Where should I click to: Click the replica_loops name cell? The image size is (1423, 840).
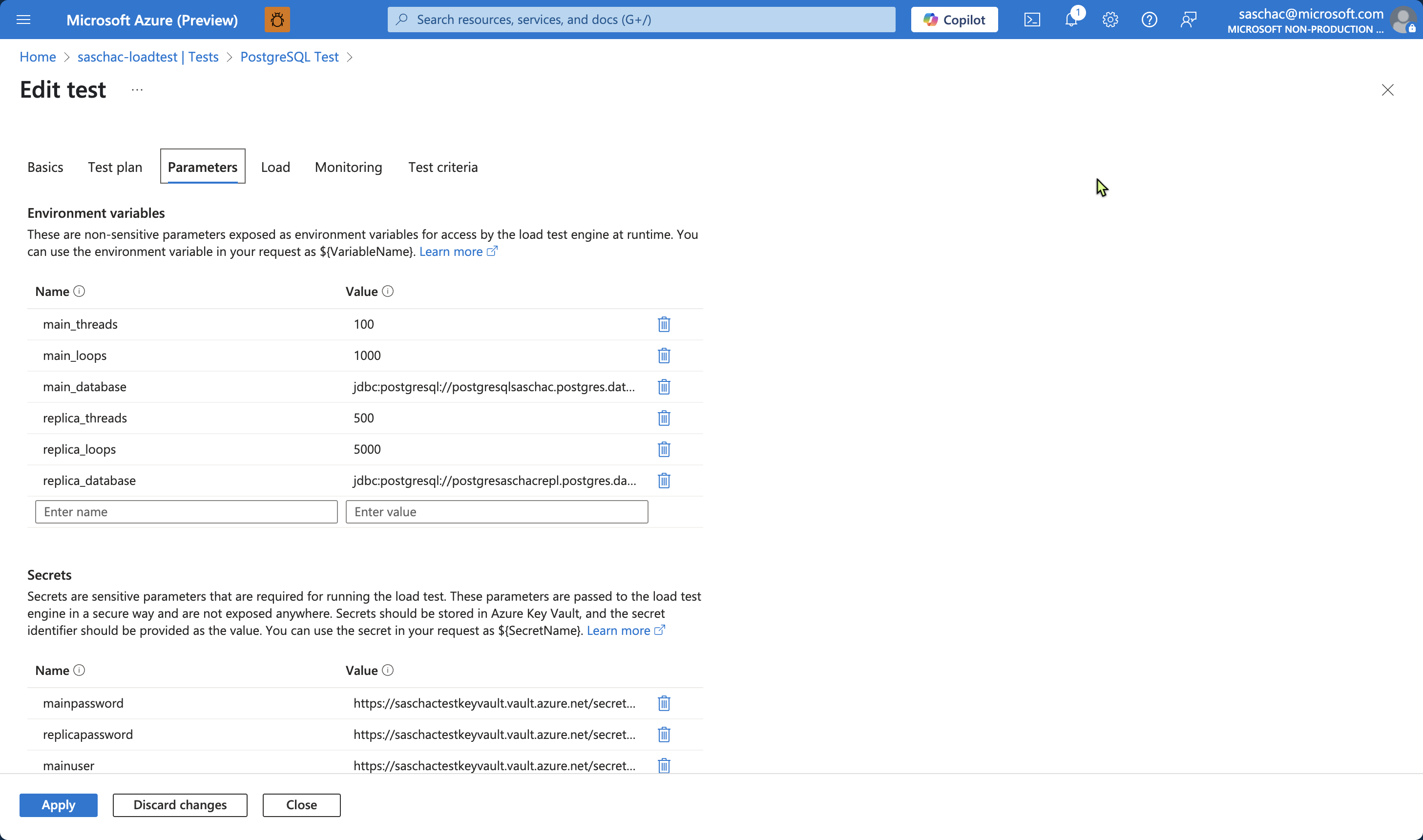pyautogui.click(x=79, y=449)
